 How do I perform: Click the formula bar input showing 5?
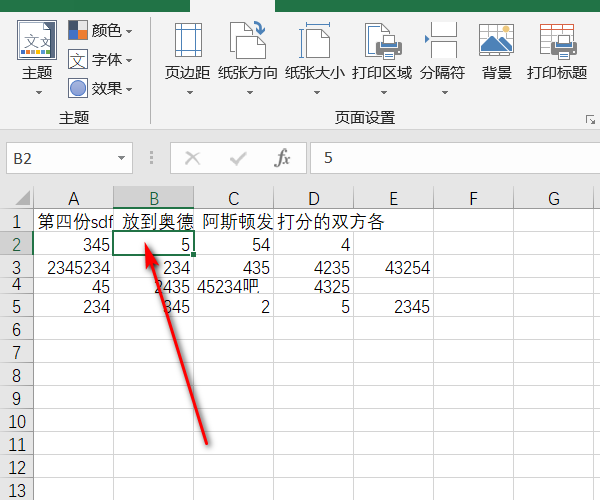click(455, 158)
